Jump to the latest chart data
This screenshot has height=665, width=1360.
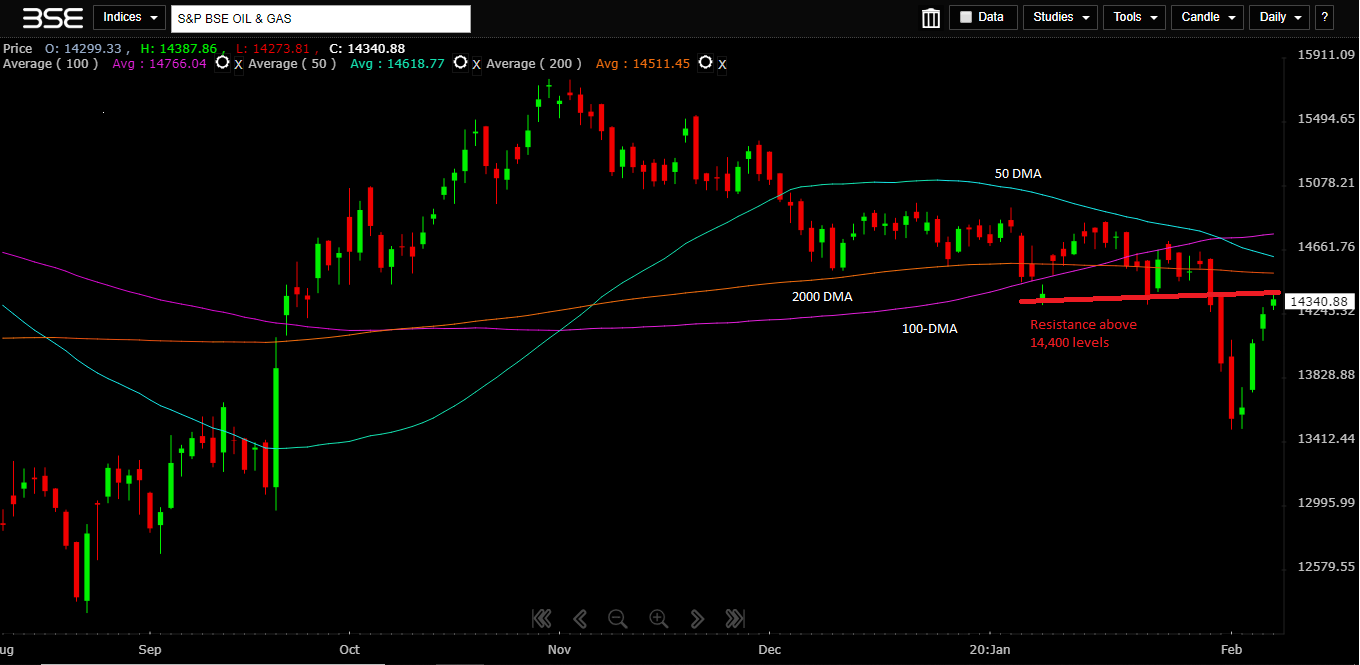tap(734, 618)
